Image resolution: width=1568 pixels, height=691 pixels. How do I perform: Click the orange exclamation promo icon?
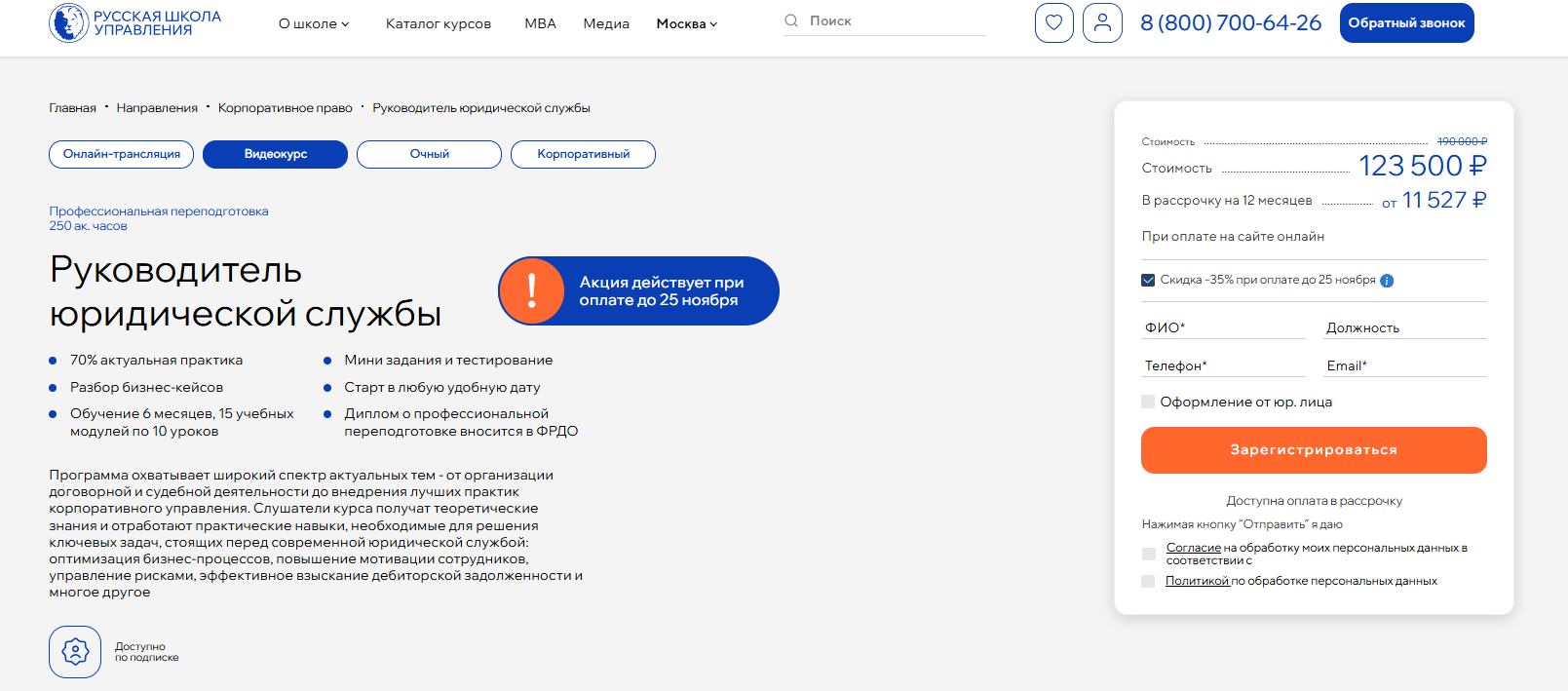click(x=532, y=290)
